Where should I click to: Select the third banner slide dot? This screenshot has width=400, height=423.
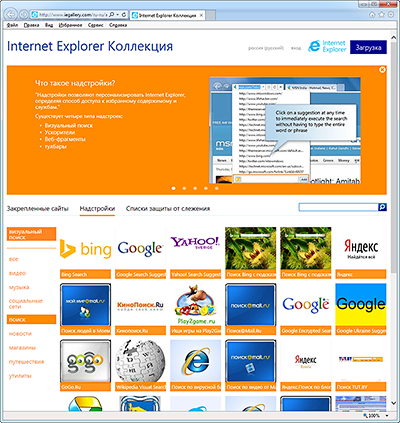click(195, 188)
